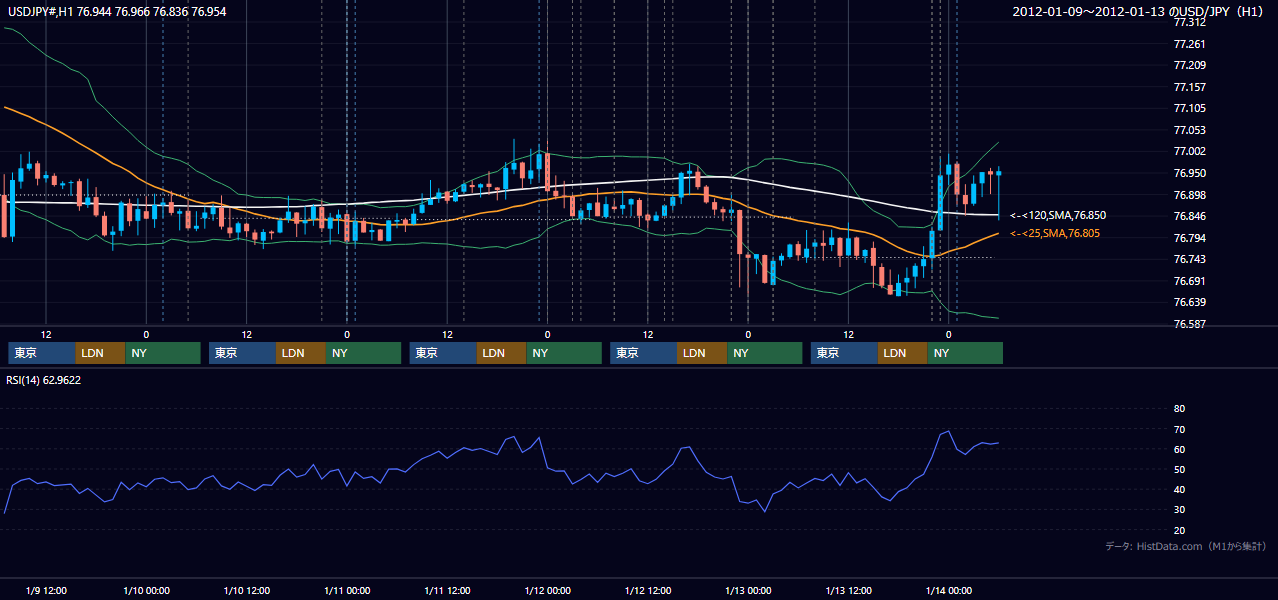Select the RSI 80 level label
Viewport: 1278px width, 600px height.
click(1179, 409)
